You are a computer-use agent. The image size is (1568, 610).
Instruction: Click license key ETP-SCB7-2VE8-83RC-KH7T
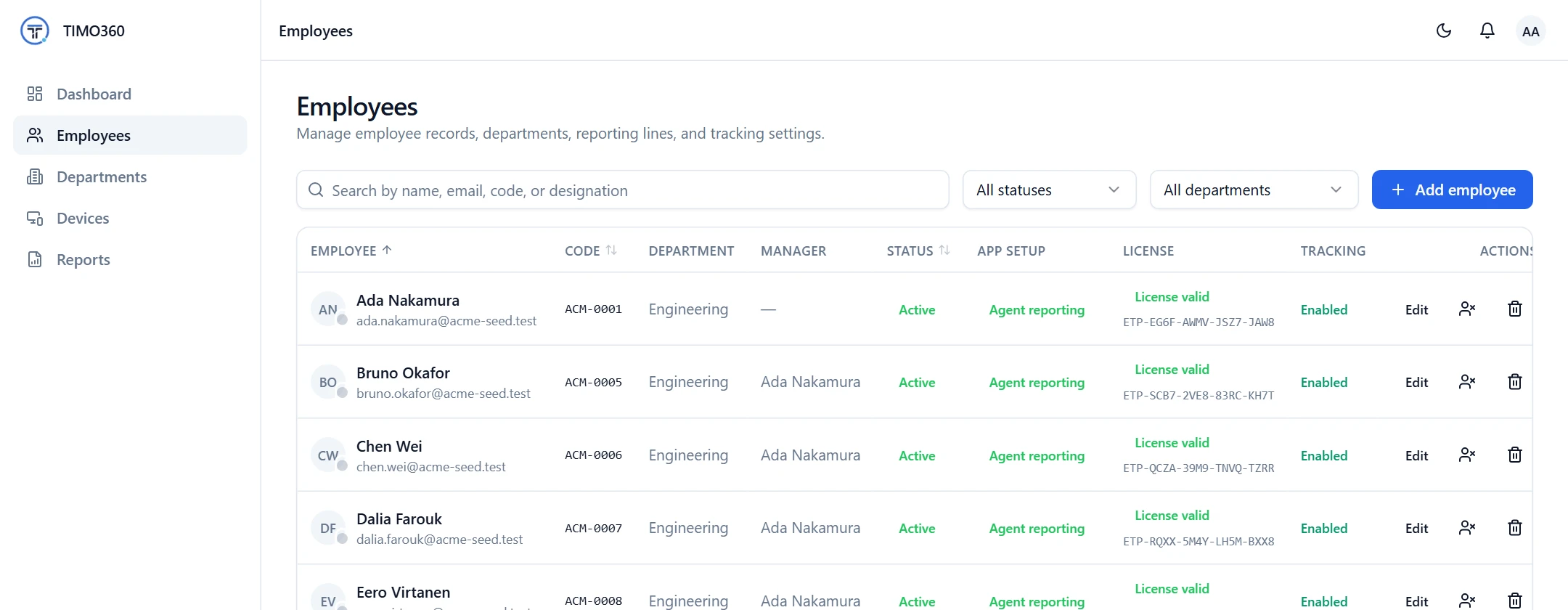[x=1199, y=396]
